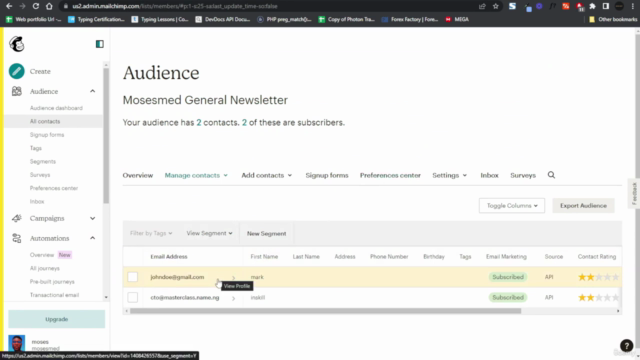Viewport: 640px width, 360px height.
Task: Click the contact rating stars for johndoe@gmail.com
Action: [598, 277]
